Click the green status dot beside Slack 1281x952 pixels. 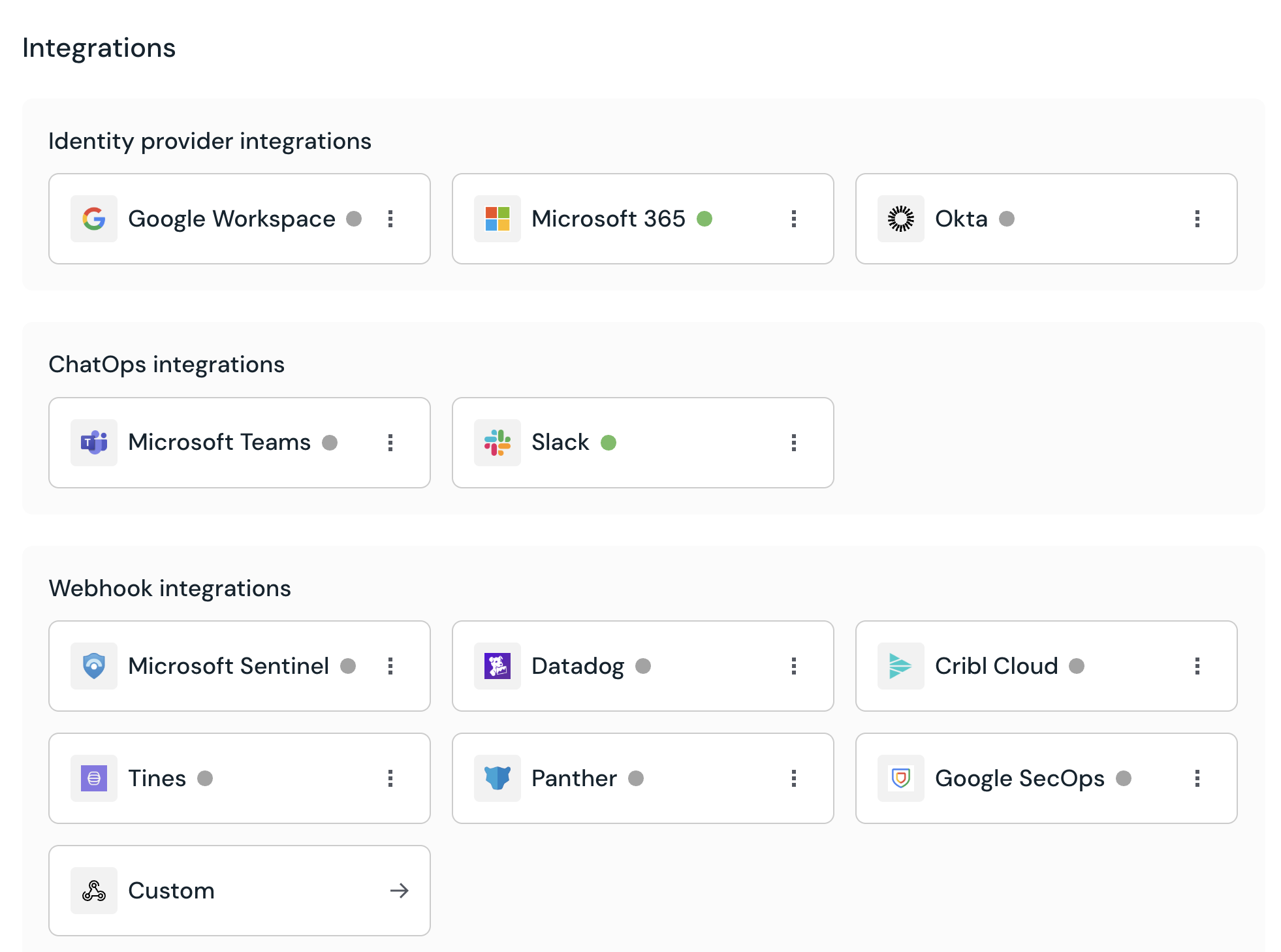[609, 443]
